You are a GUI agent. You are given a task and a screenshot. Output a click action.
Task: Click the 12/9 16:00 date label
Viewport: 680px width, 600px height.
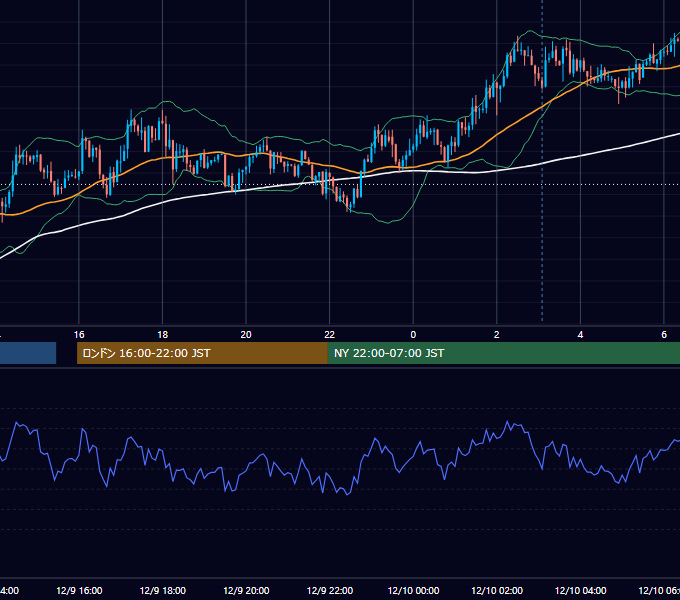click(x=79, y=590)
